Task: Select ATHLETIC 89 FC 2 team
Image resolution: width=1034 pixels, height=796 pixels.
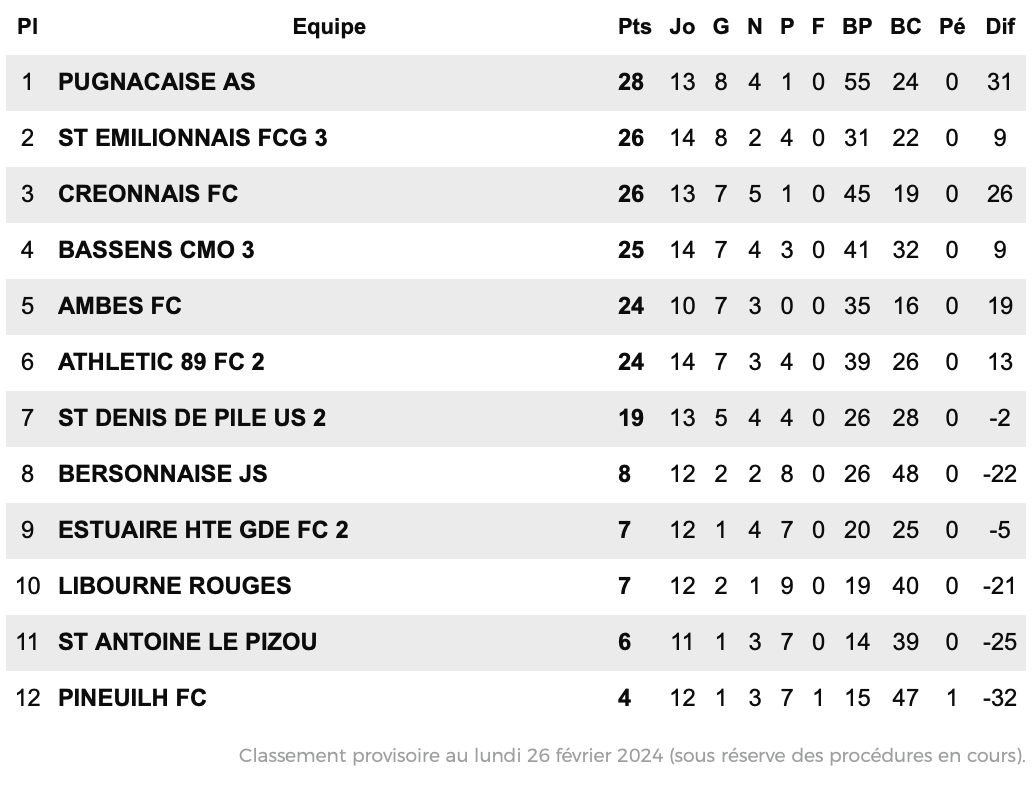Action: click(x=162, y=362)
